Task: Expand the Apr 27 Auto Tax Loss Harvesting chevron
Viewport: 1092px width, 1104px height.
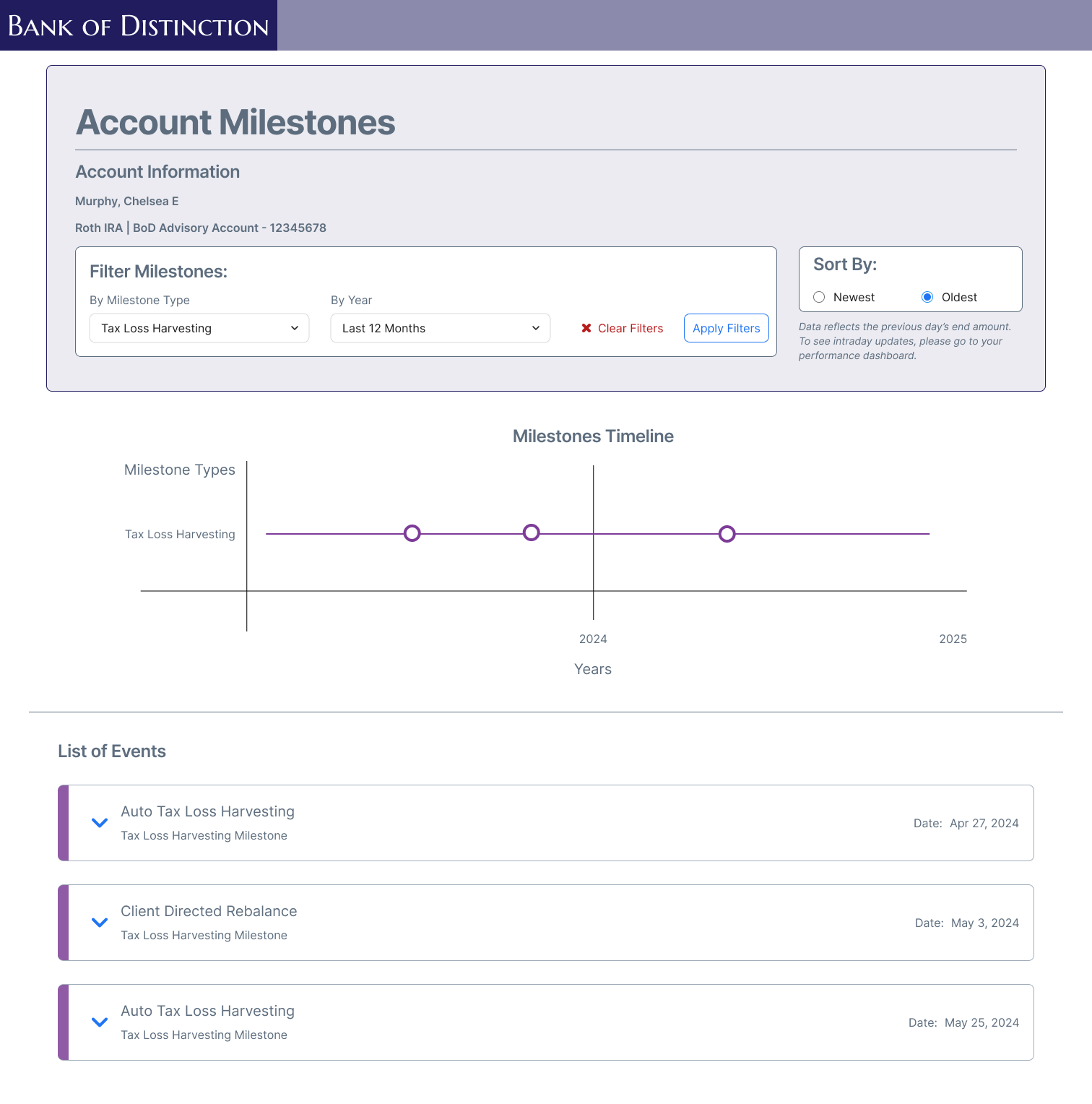Action: click(100, 823)
